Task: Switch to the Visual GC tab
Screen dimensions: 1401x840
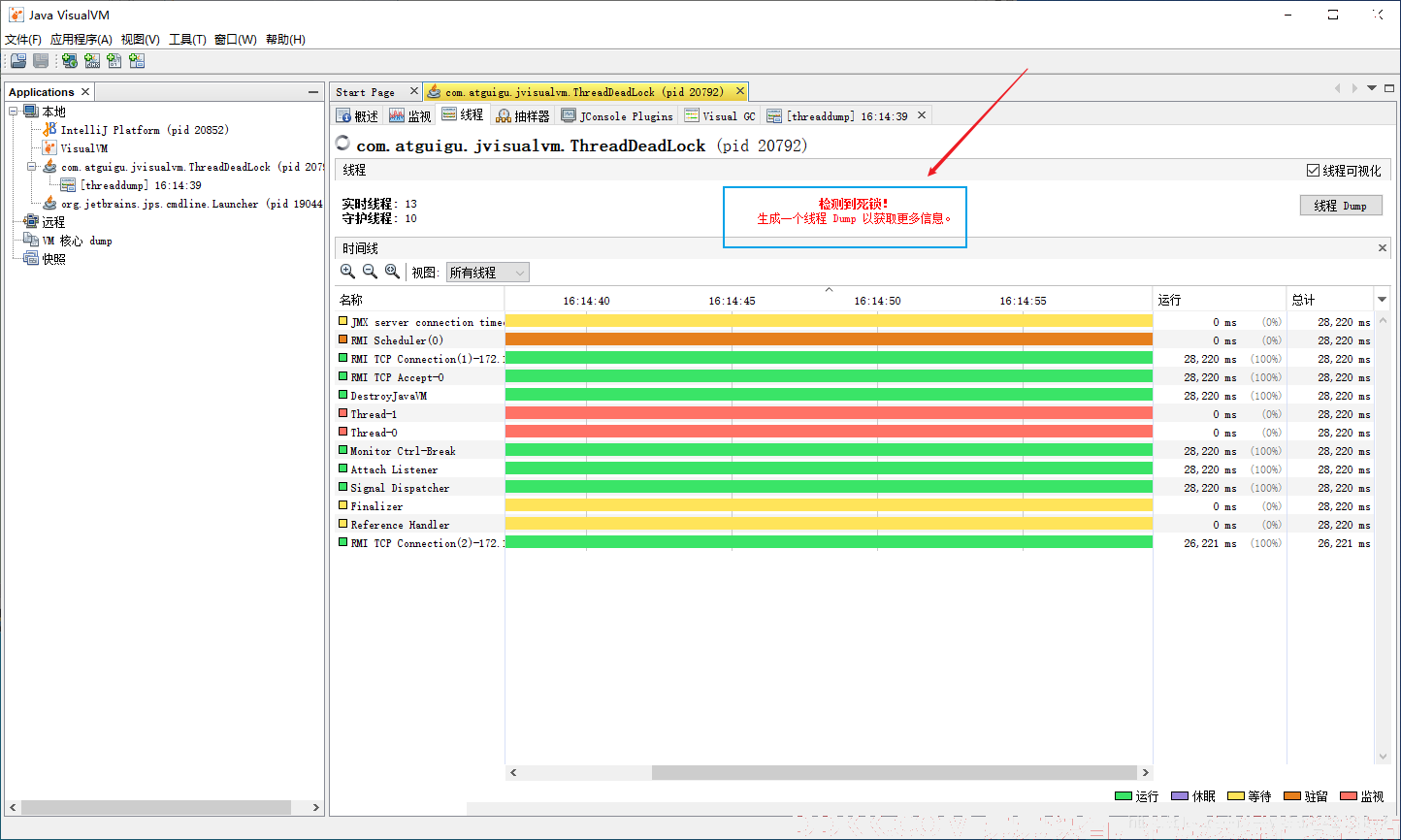Action: pos(720,115)
